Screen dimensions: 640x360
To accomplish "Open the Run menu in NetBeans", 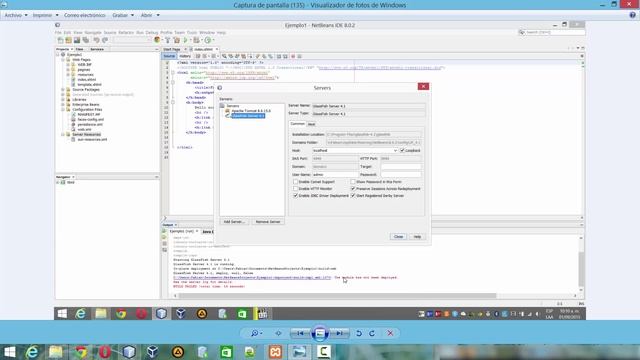I will [x=140, y=33].
